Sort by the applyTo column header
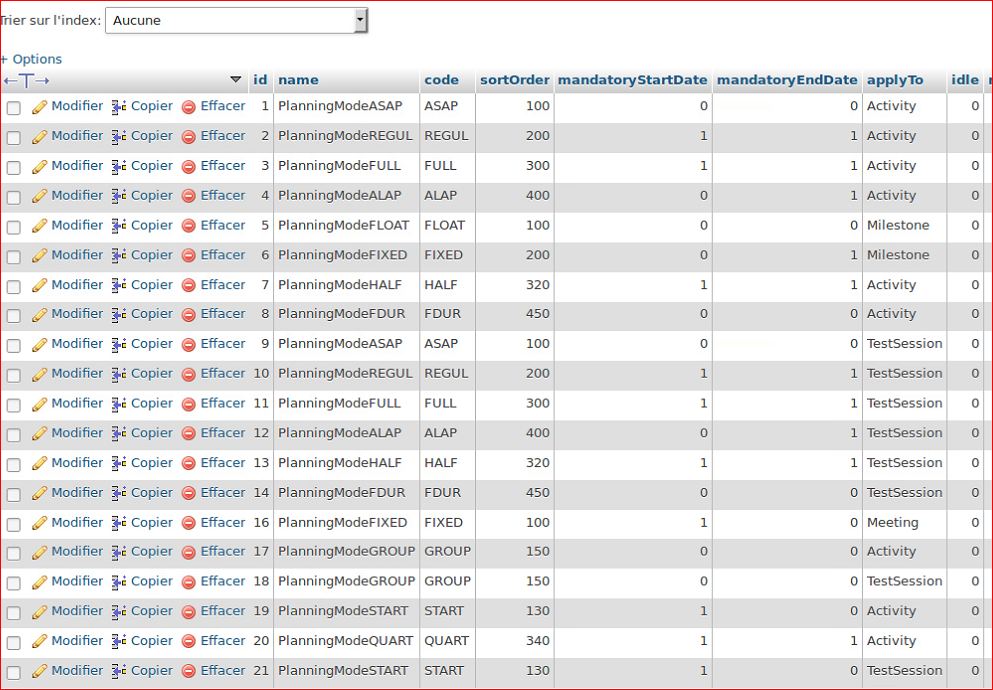 [x=894, y=80]
